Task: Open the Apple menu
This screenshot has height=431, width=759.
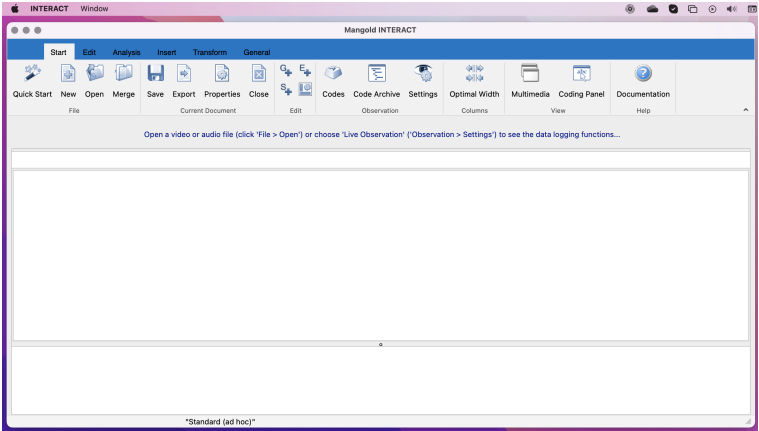Action: pyautogui.click(x=15, y=9)
